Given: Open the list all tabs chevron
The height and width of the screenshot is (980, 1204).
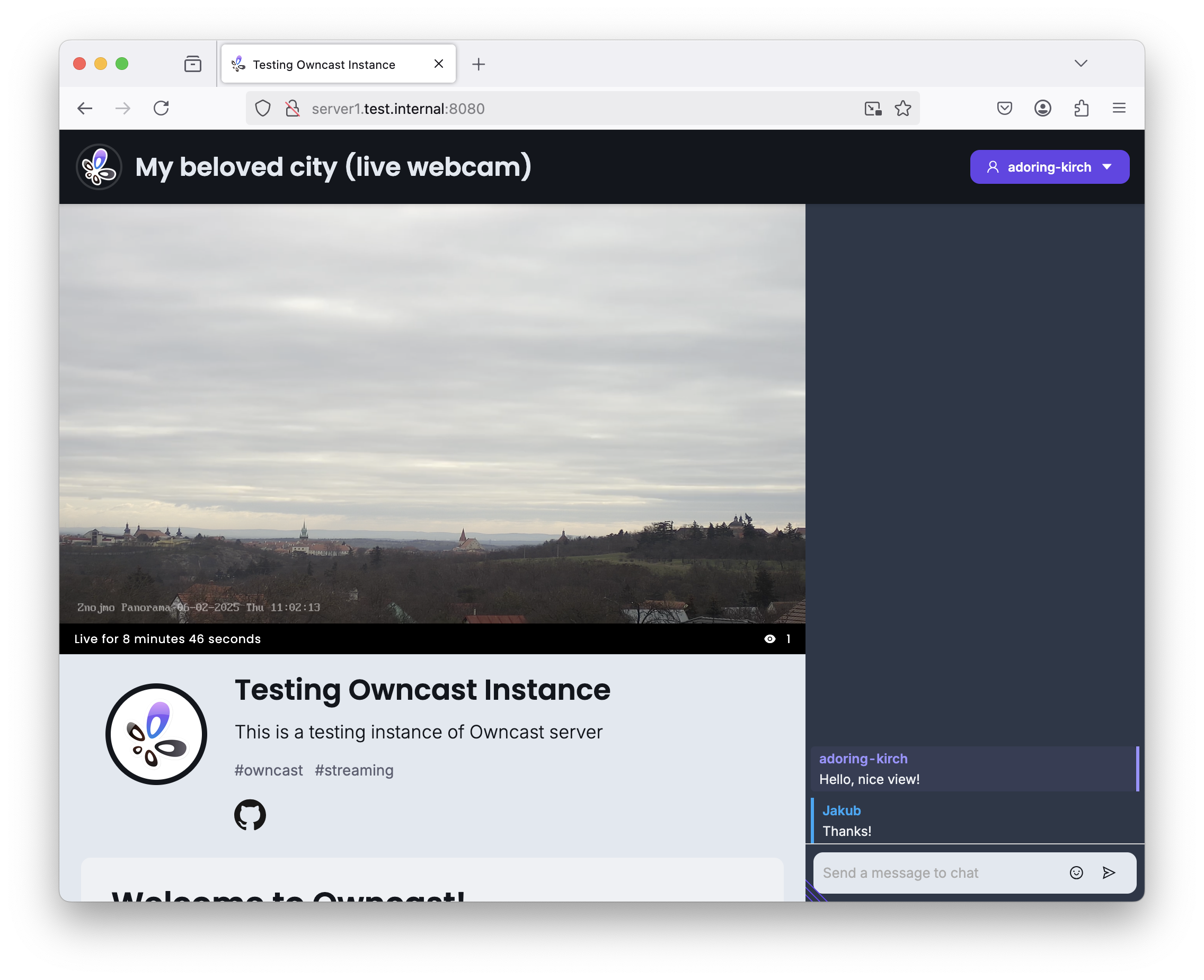Looking at the screenshot, I should (1081, 63).
